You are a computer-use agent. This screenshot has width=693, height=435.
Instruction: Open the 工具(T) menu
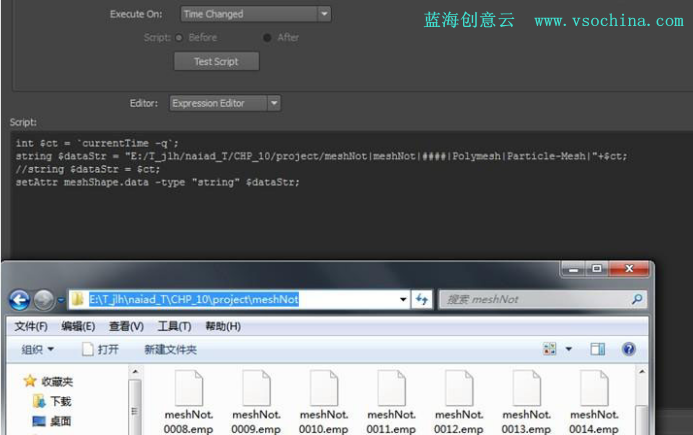pyautogui.click(x=175, y=326)
